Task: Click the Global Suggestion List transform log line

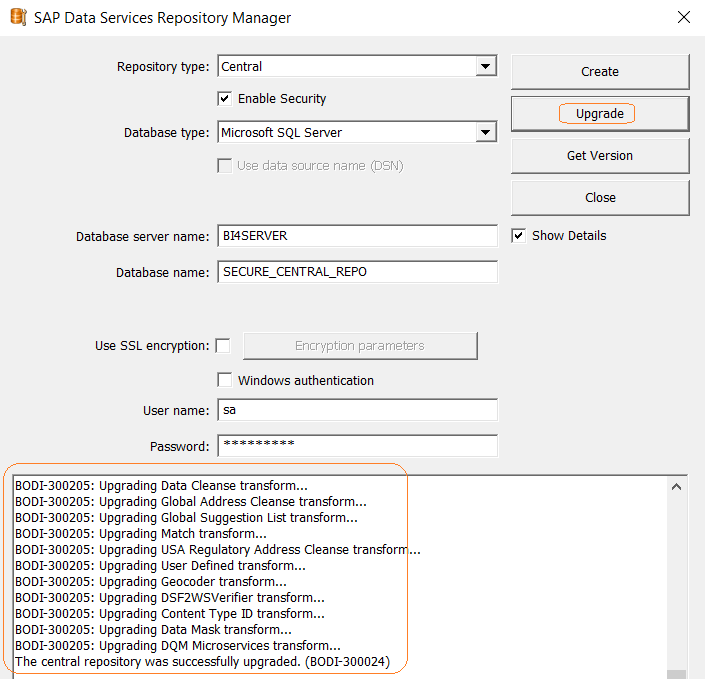Action: (x=186, y=518)
